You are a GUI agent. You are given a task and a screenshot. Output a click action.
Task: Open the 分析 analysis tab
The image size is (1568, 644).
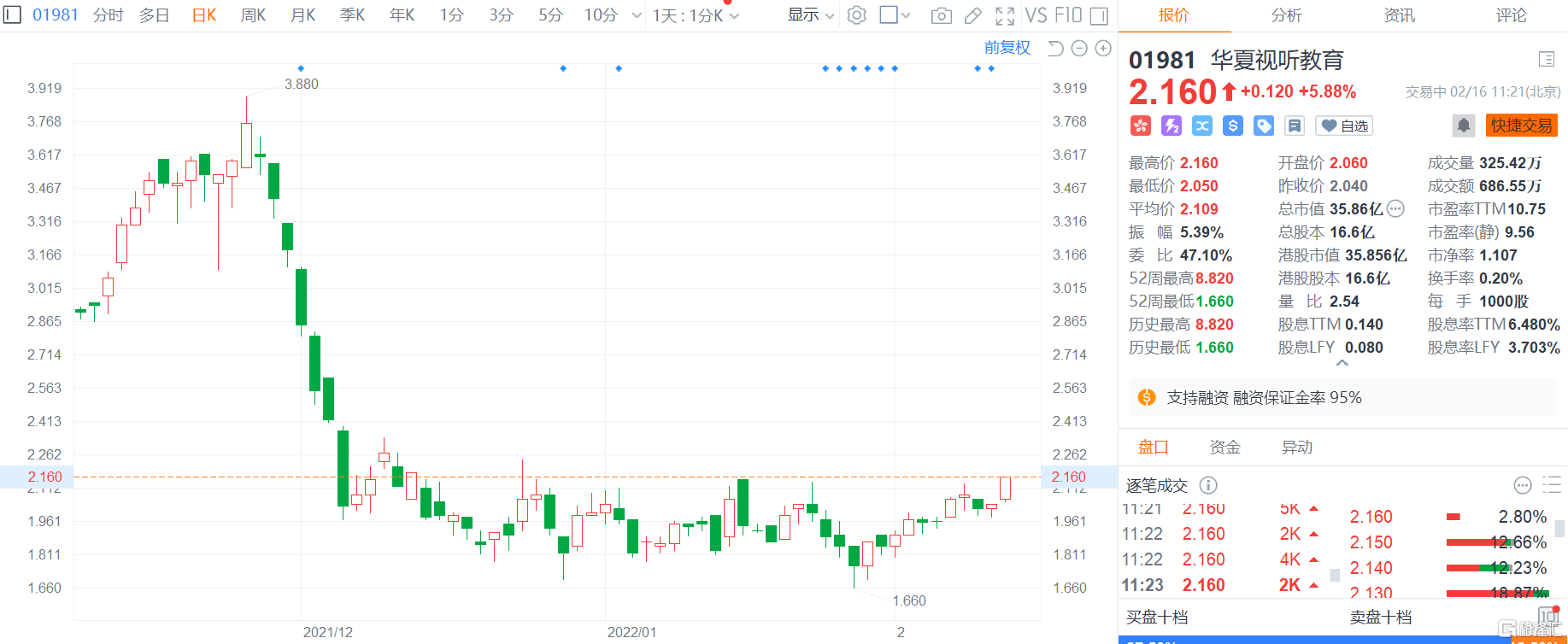coord(1286,15)
